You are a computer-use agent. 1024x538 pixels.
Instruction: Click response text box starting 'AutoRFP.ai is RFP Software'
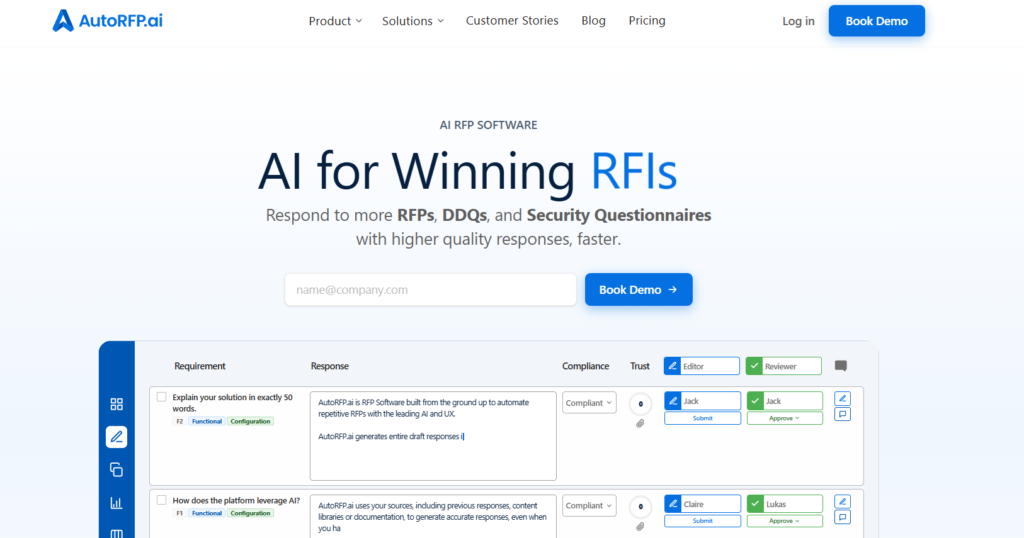[433, 436]
